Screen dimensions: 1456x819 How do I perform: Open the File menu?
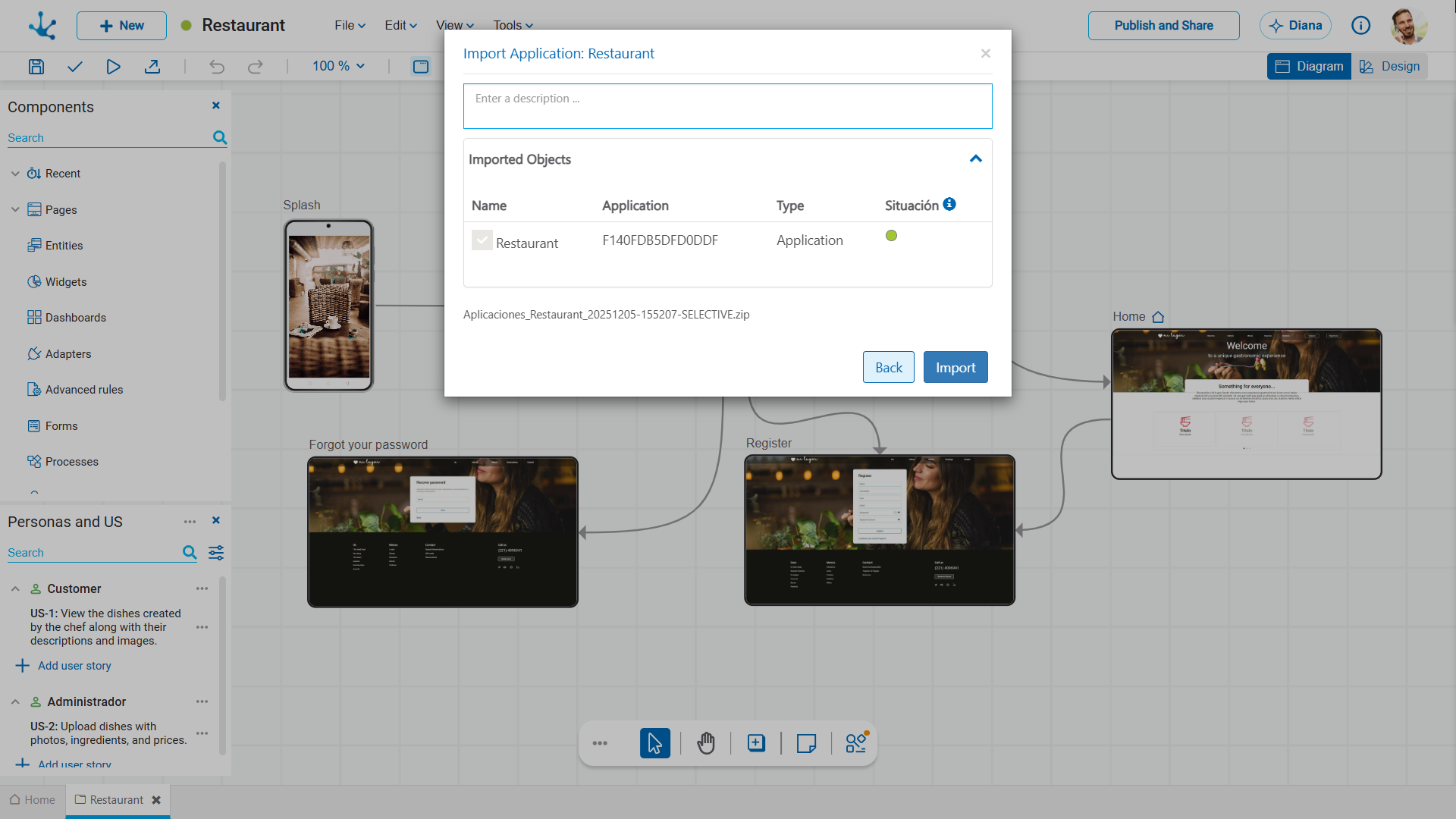(350, 26)
